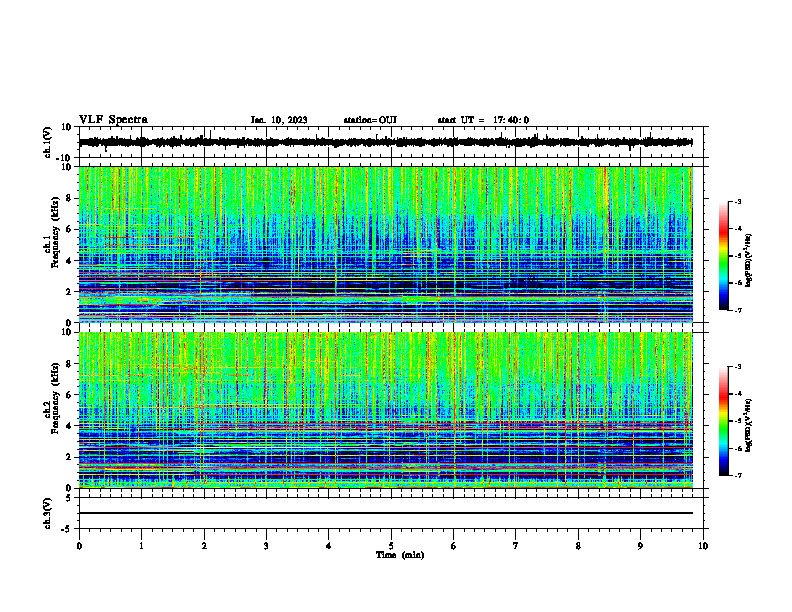
Task: Click the time axis tick label 1
Action: [141, 546]
